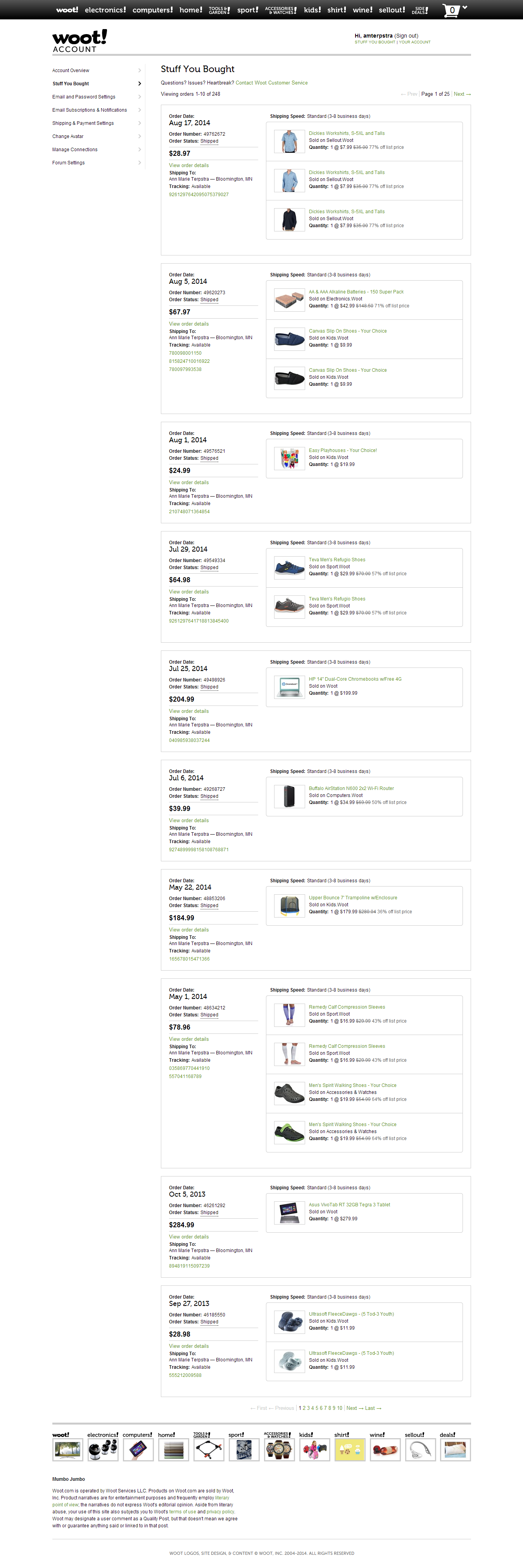Open the footer shirt category image
The height and width of the screenshot is (1568, 523).
350,1449
